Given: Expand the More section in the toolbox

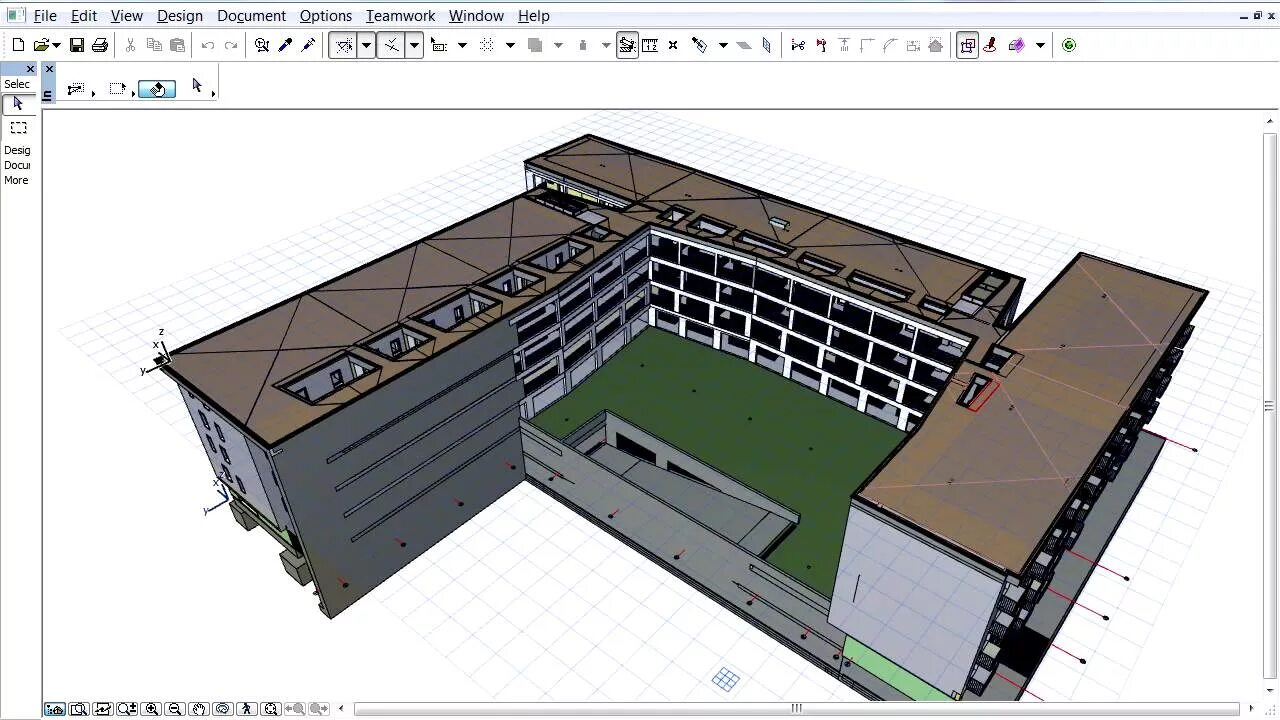Looking at the screenshot, I should [16, 180].
